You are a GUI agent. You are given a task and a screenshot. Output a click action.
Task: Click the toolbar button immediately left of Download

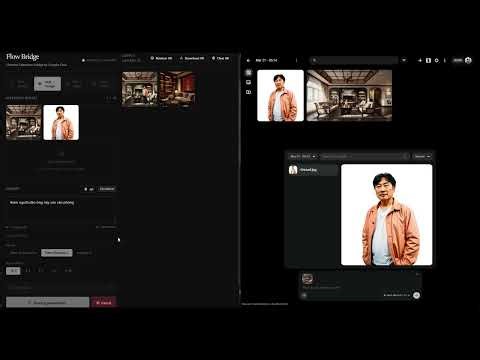click(161, 58)
